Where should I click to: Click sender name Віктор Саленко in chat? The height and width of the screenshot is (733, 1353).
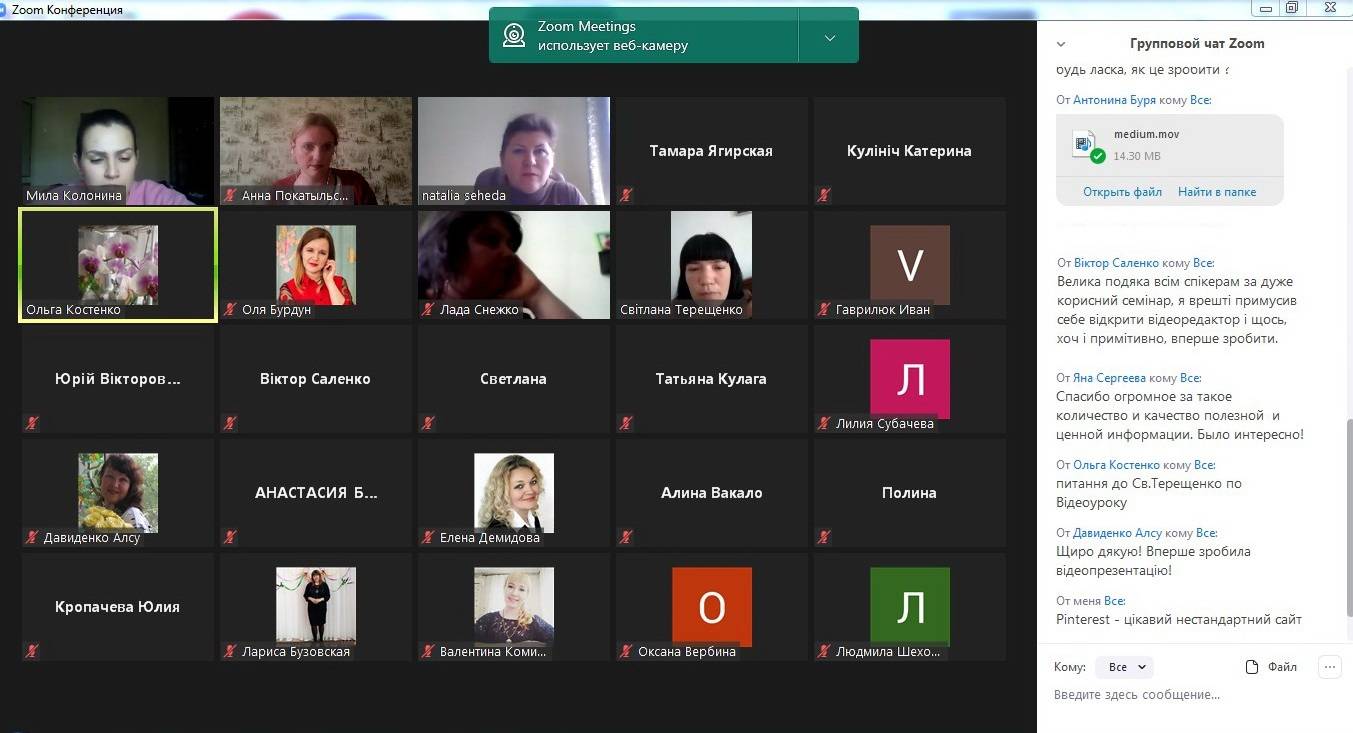pos(1116,263)
